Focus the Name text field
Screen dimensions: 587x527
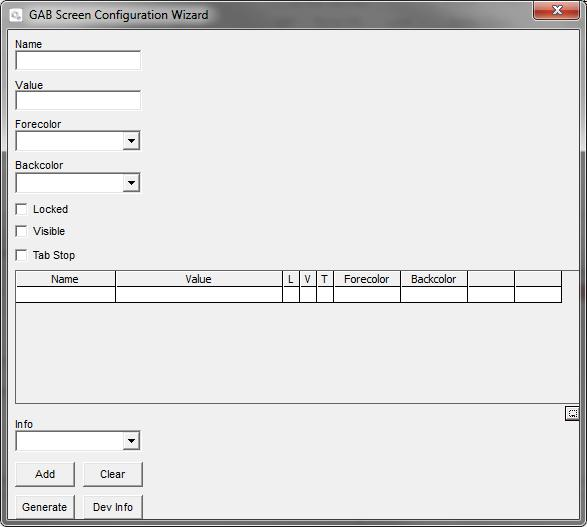click(x=78, y=60)
